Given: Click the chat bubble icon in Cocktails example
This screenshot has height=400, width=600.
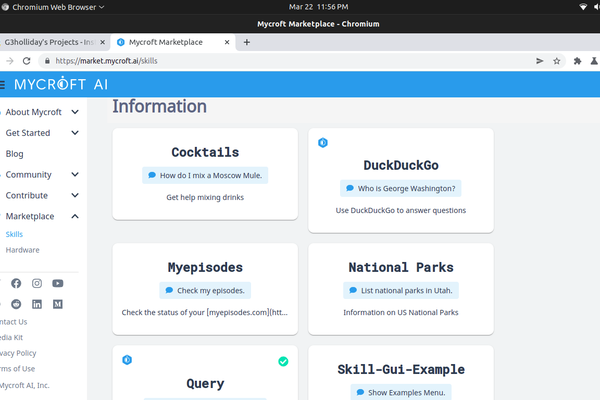Looking at the screenshot, I should coord(152,175).
